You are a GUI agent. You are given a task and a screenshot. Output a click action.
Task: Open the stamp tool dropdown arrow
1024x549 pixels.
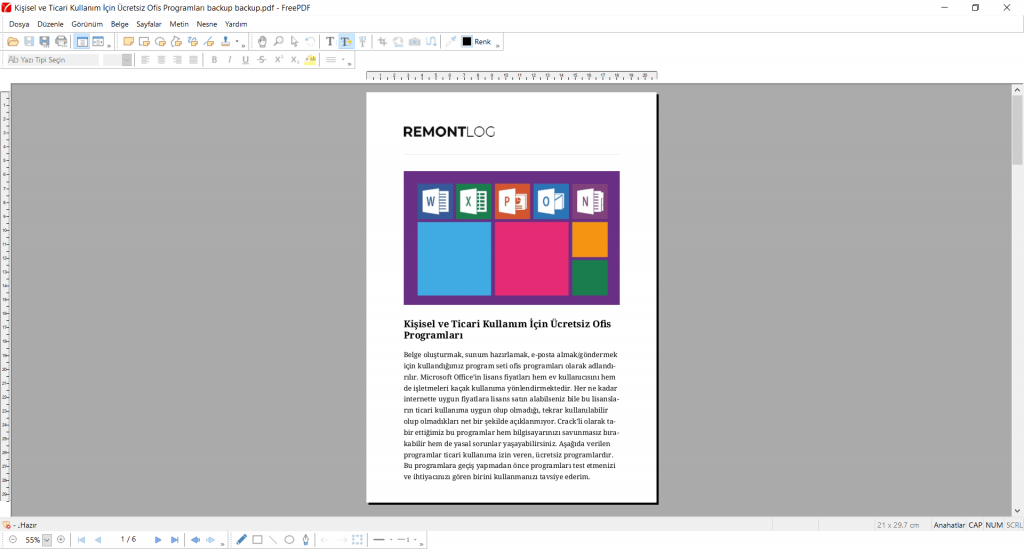point(237,42)
